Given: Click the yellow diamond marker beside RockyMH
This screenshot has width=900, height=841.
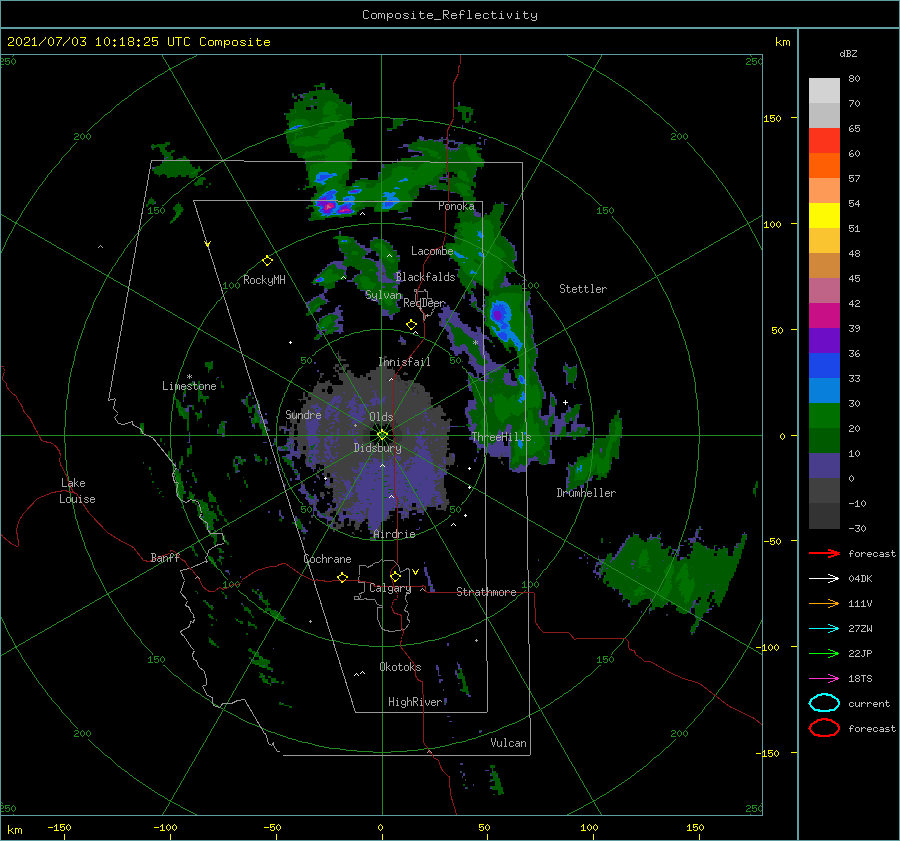Looking at the screenshot, I should tap(267, 261).
